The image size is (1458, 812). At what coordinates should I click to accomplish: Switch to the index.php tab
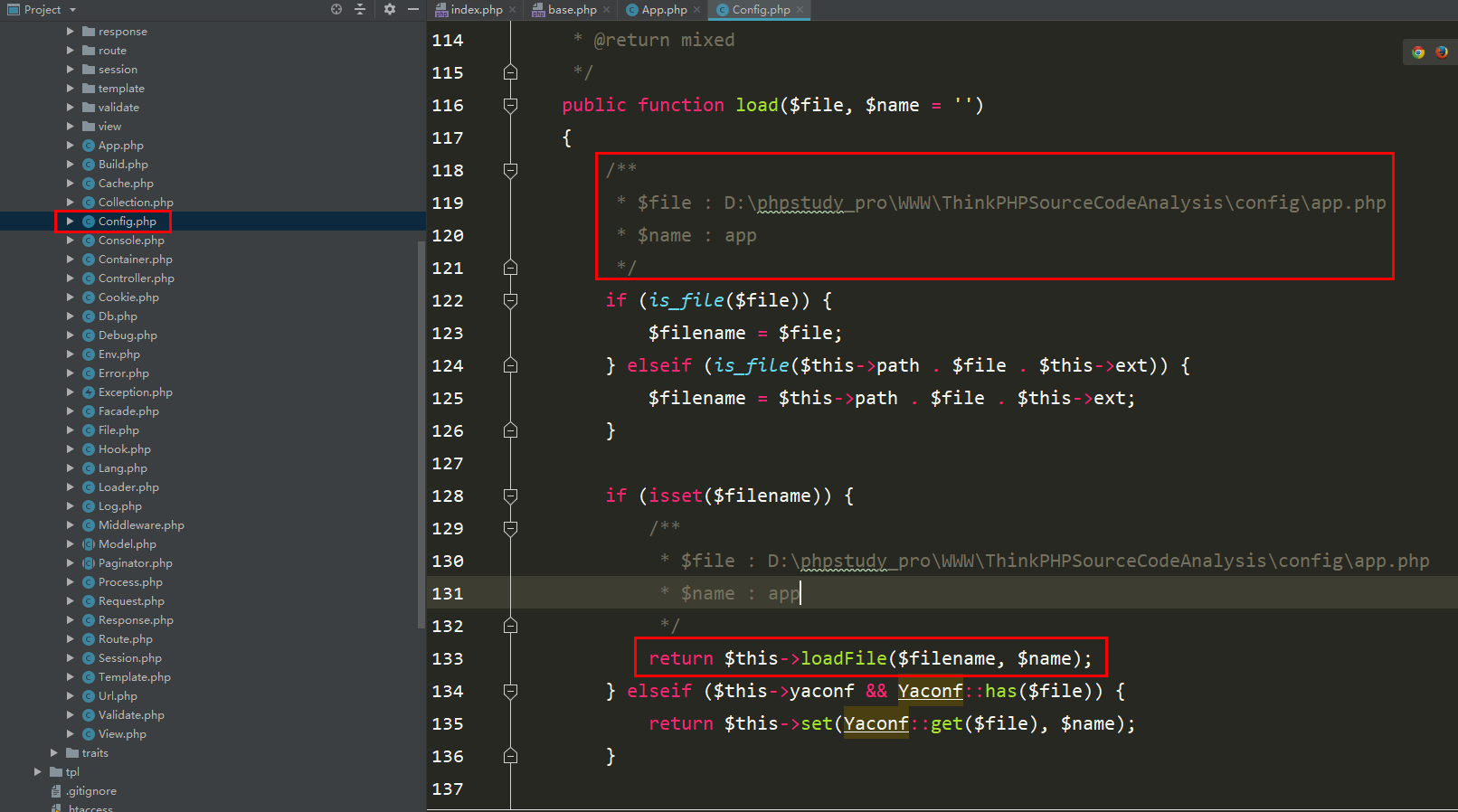[476, 10]
